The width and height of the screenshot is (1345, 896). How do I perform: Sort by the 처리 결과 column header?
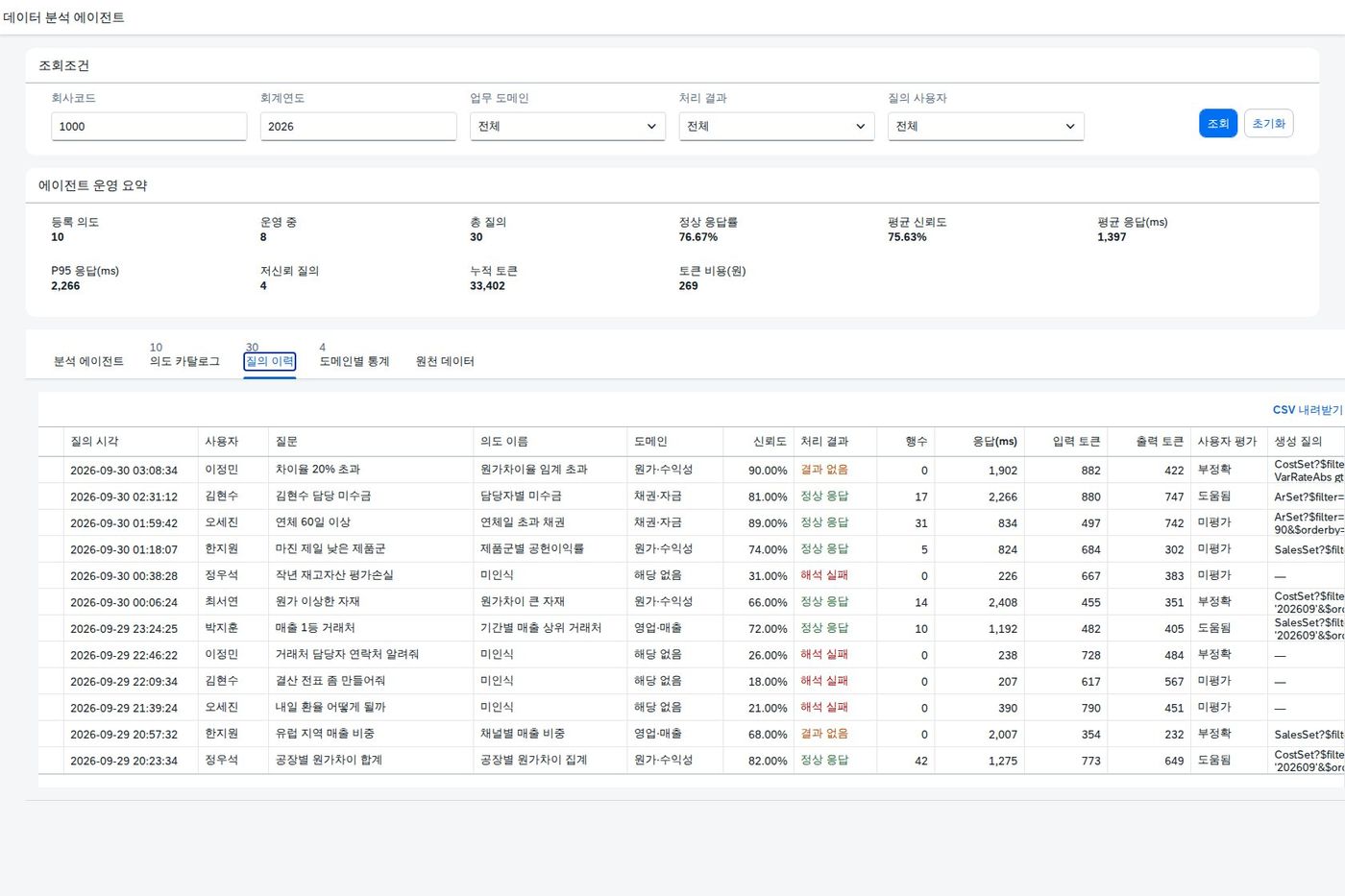click(x=835, y=442)
